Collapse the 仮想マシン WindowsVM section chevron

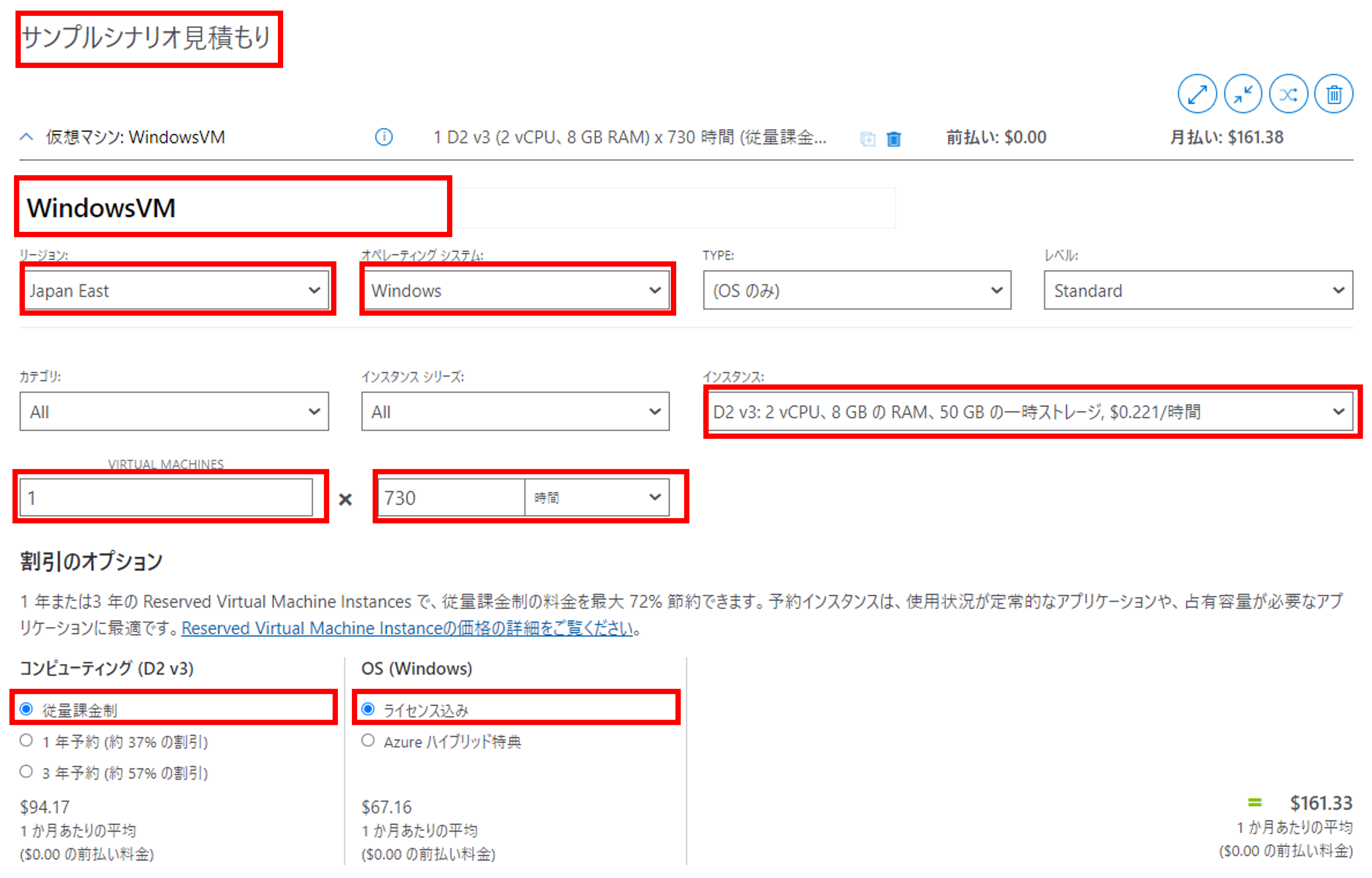(26, 137)
